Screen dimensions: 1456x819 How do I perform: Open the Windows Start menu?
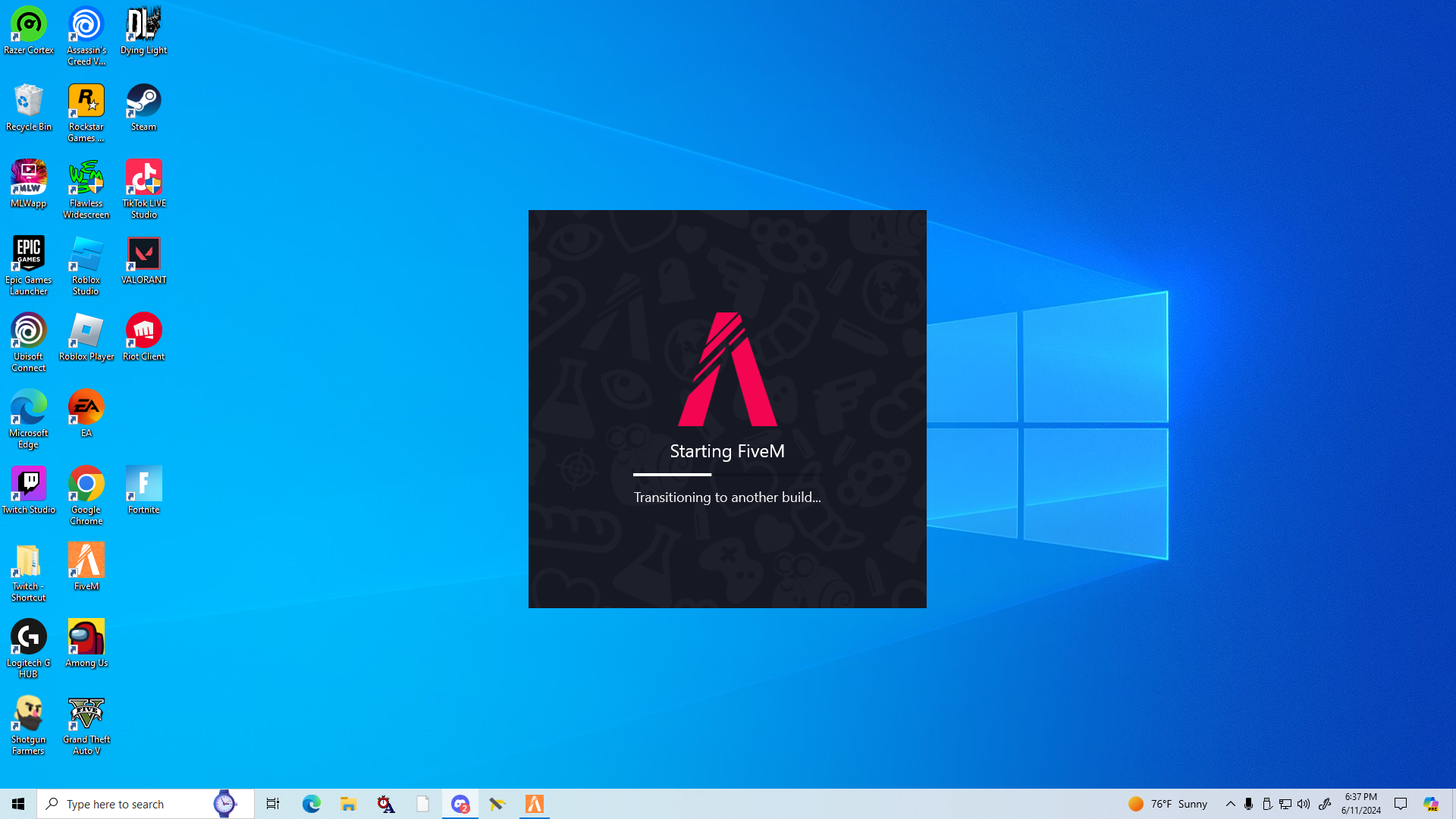coord(18,804)
